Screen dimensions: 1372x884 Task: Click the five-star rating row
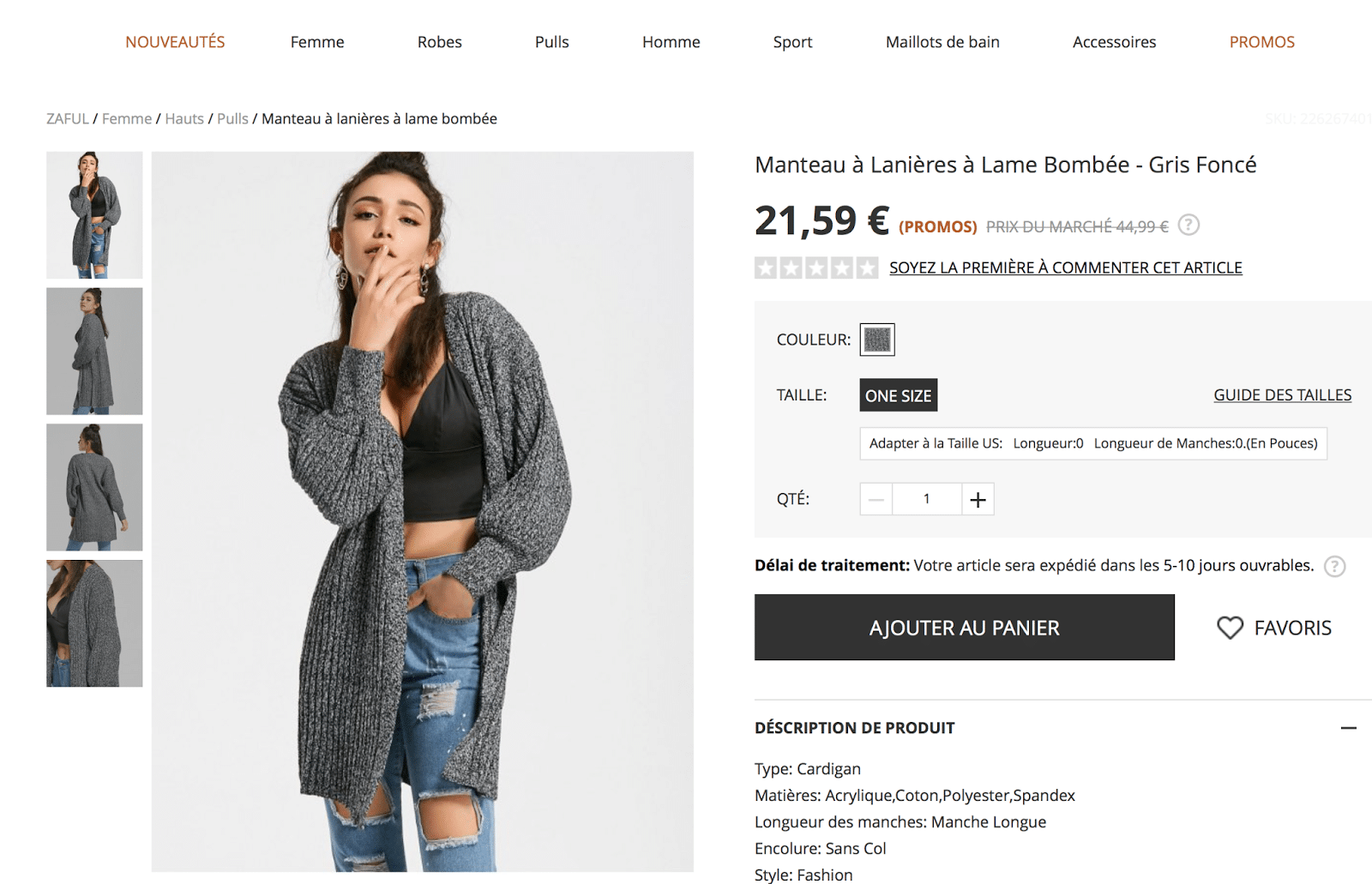pyautogui.click(x=816, y=268)
